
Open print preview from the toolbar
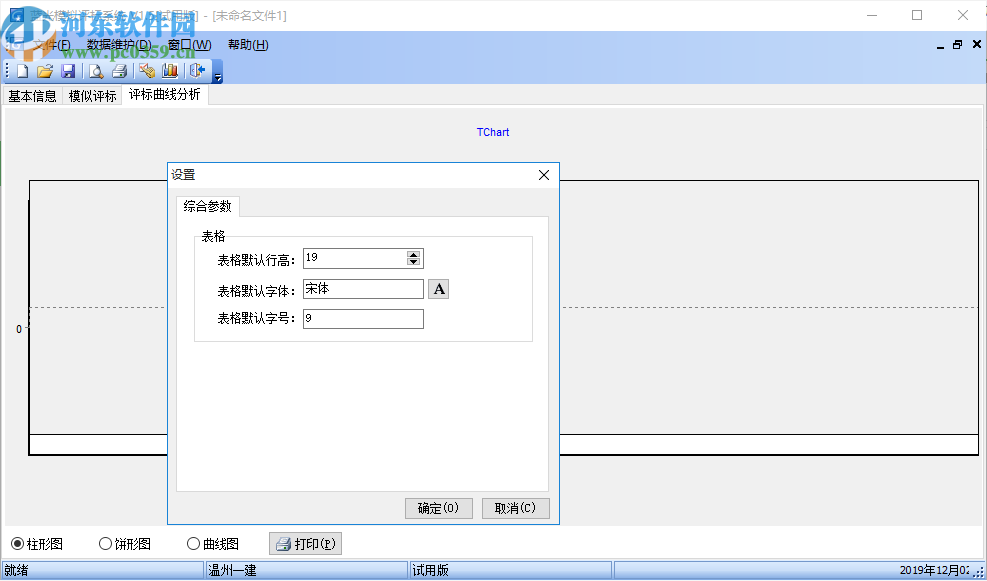(96, 70)
